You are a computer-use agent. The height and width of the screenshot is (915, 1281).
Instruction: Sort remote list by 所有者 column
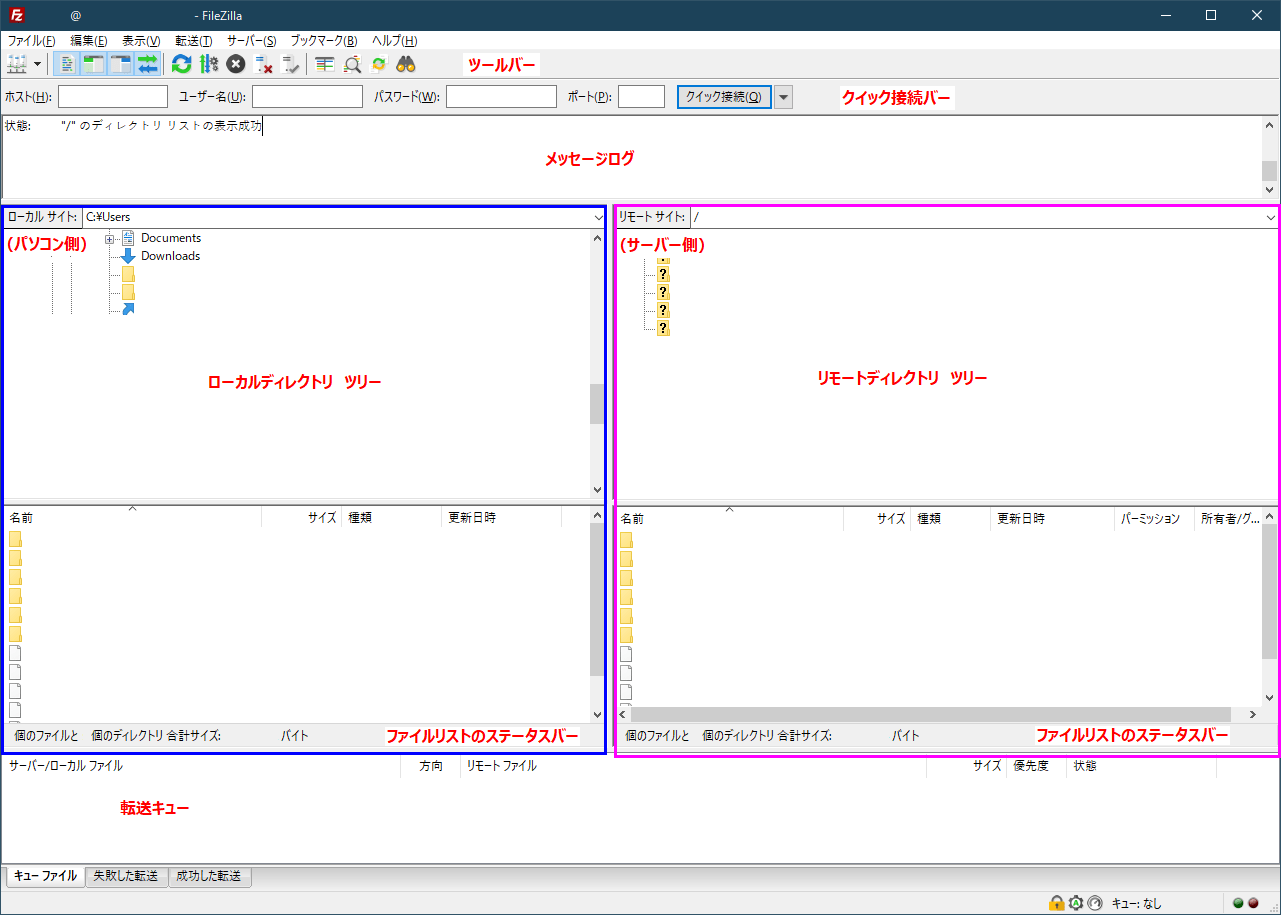coord(1229,519)
